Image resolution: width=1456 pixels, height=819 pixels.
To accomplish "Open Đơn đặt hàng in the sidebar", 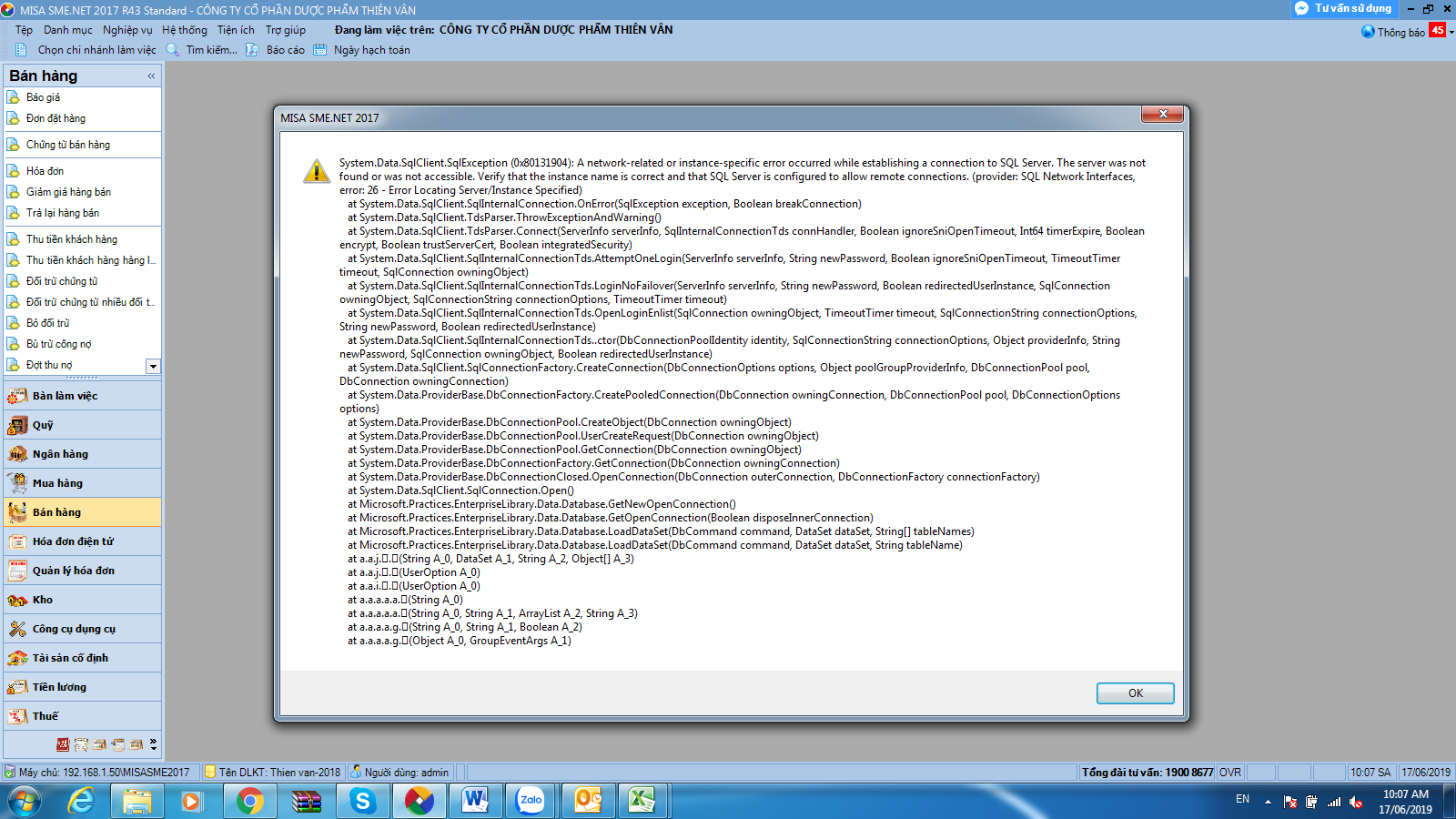I will tap(56, 118).
